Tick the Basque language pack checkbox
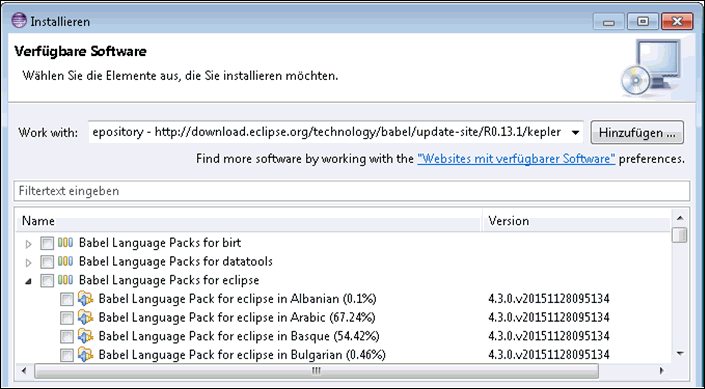The image size is (705, 389). point(67,336)
